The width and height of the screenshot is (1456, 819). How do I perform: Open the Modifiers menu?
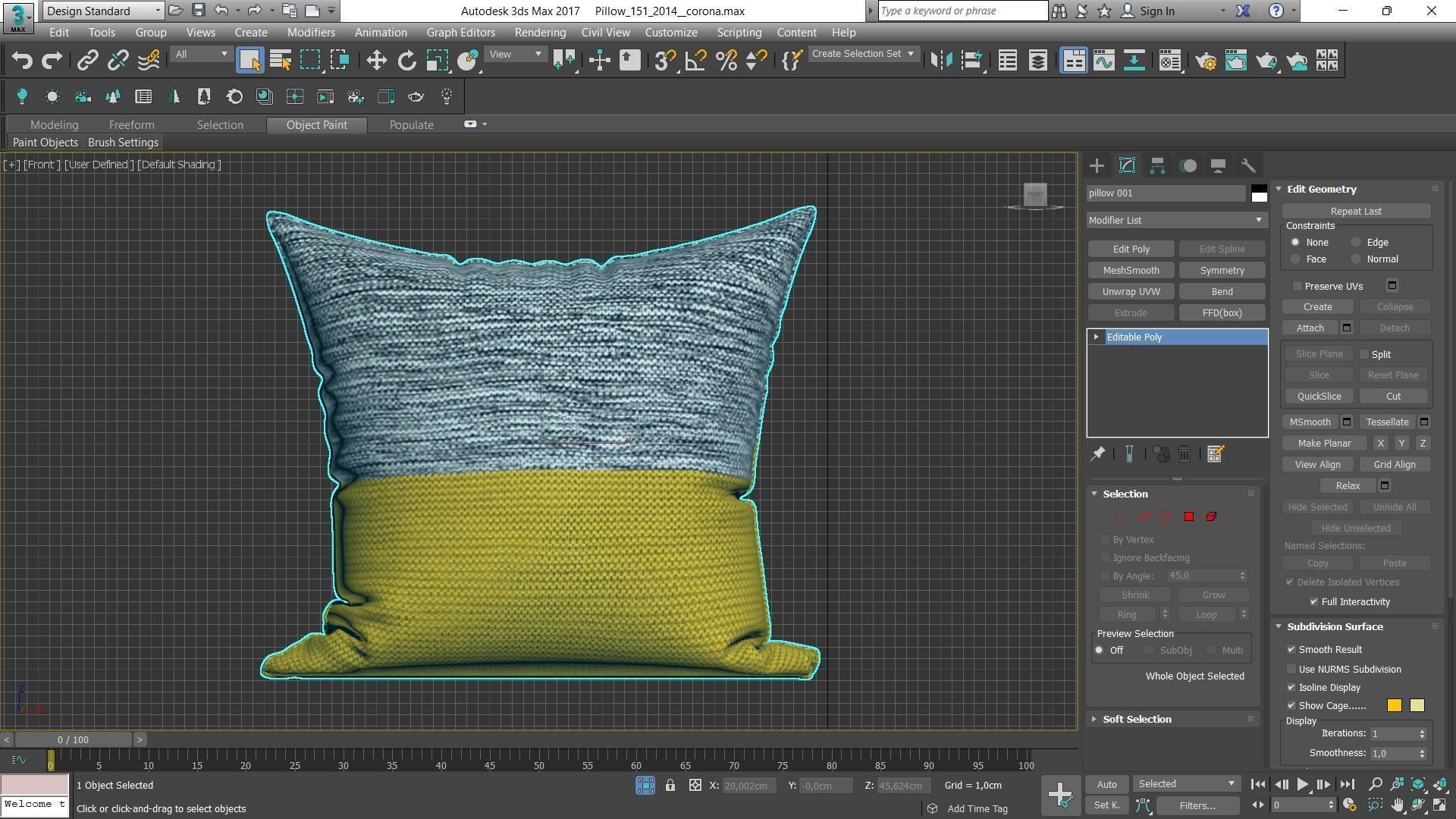[311, 33]
